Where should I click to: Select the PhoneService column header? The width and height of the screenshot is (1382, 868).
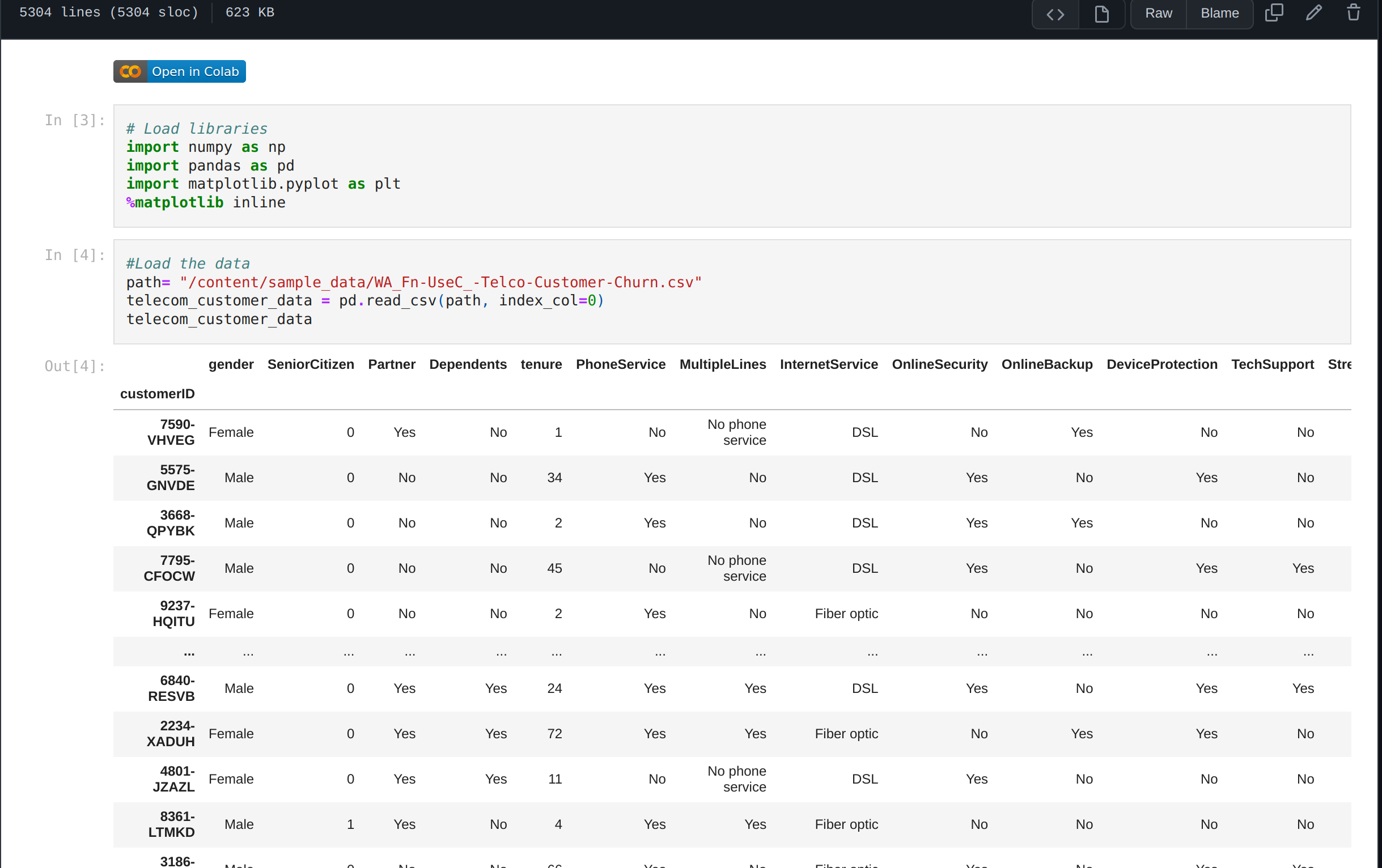[x=620, y=364]
